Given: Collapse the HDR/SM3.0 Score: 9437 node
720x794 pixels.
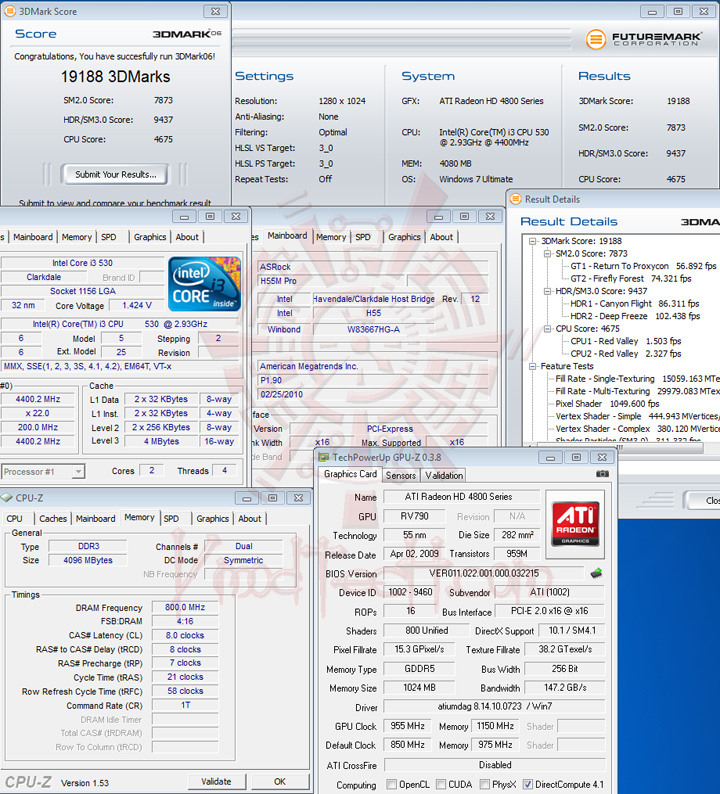Looking at the screenshot, I should pos(547,291).
